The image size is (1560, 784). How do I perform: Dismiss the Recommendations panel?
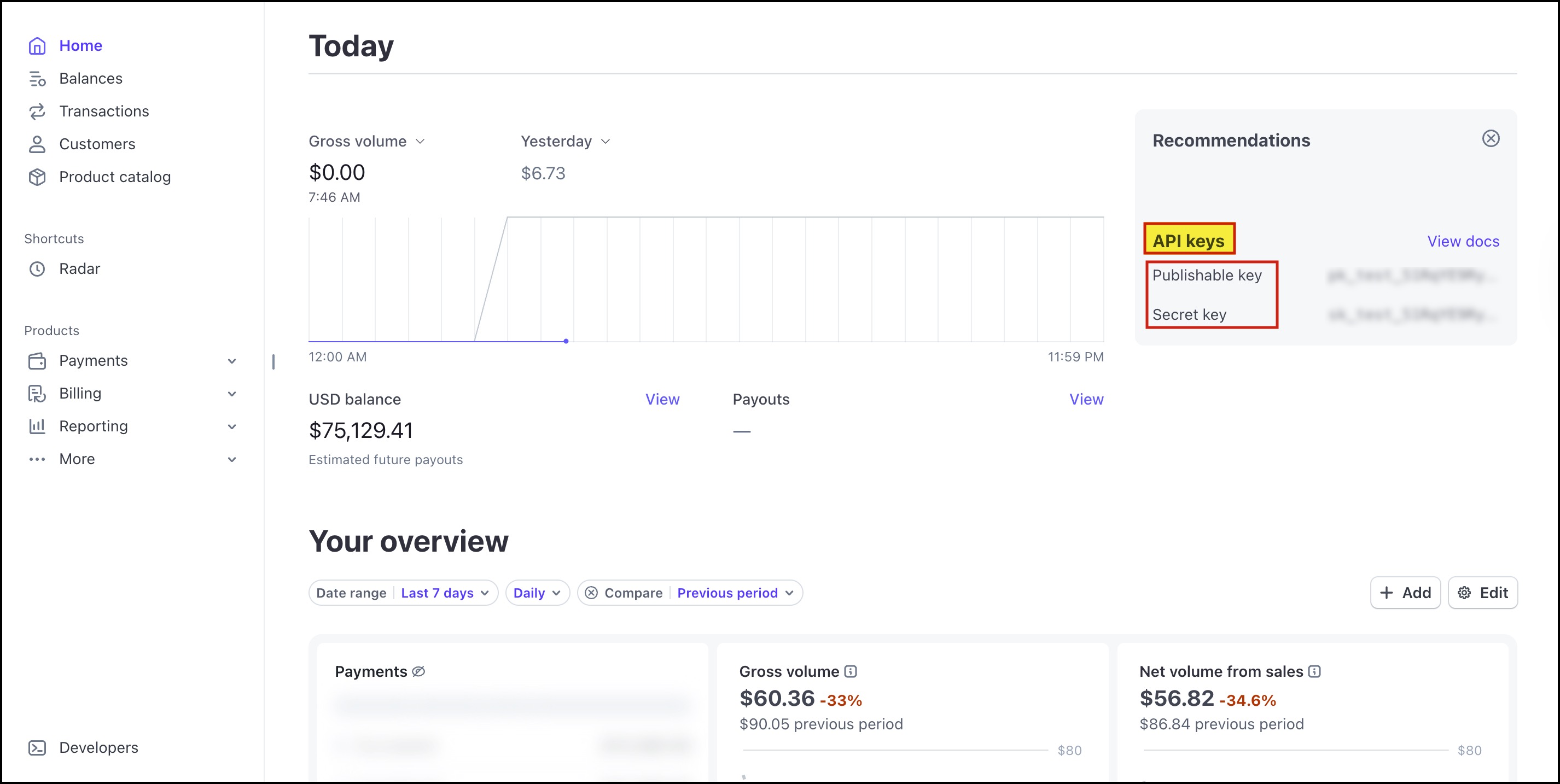tap(1491, 139)
